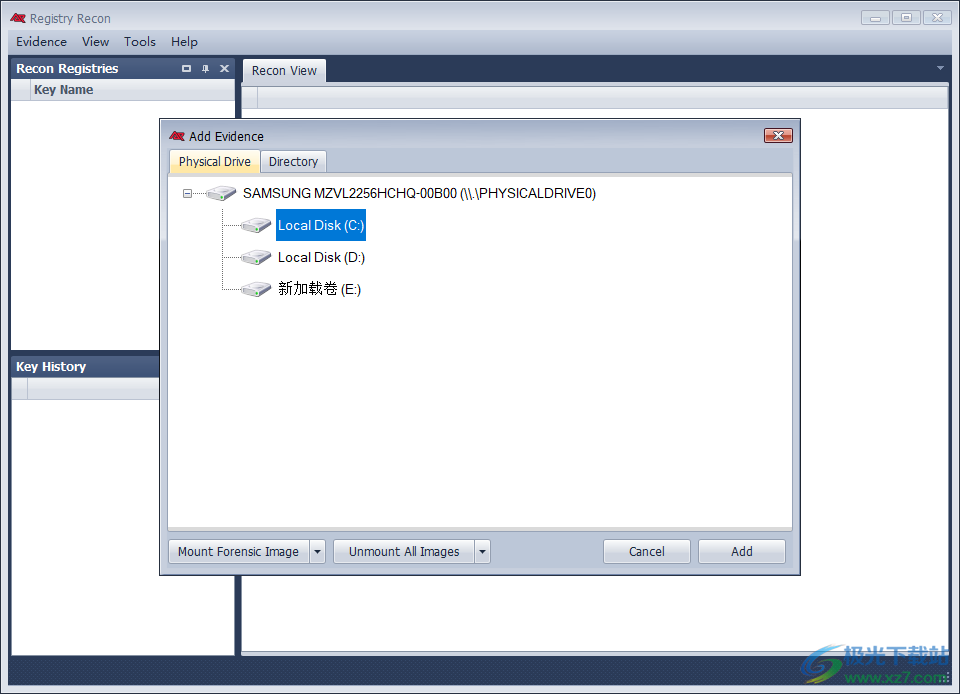Screen dimensions: 960x694
Task: Open the tab list dropdown in Recon View
Action: [x=940, y=69]
